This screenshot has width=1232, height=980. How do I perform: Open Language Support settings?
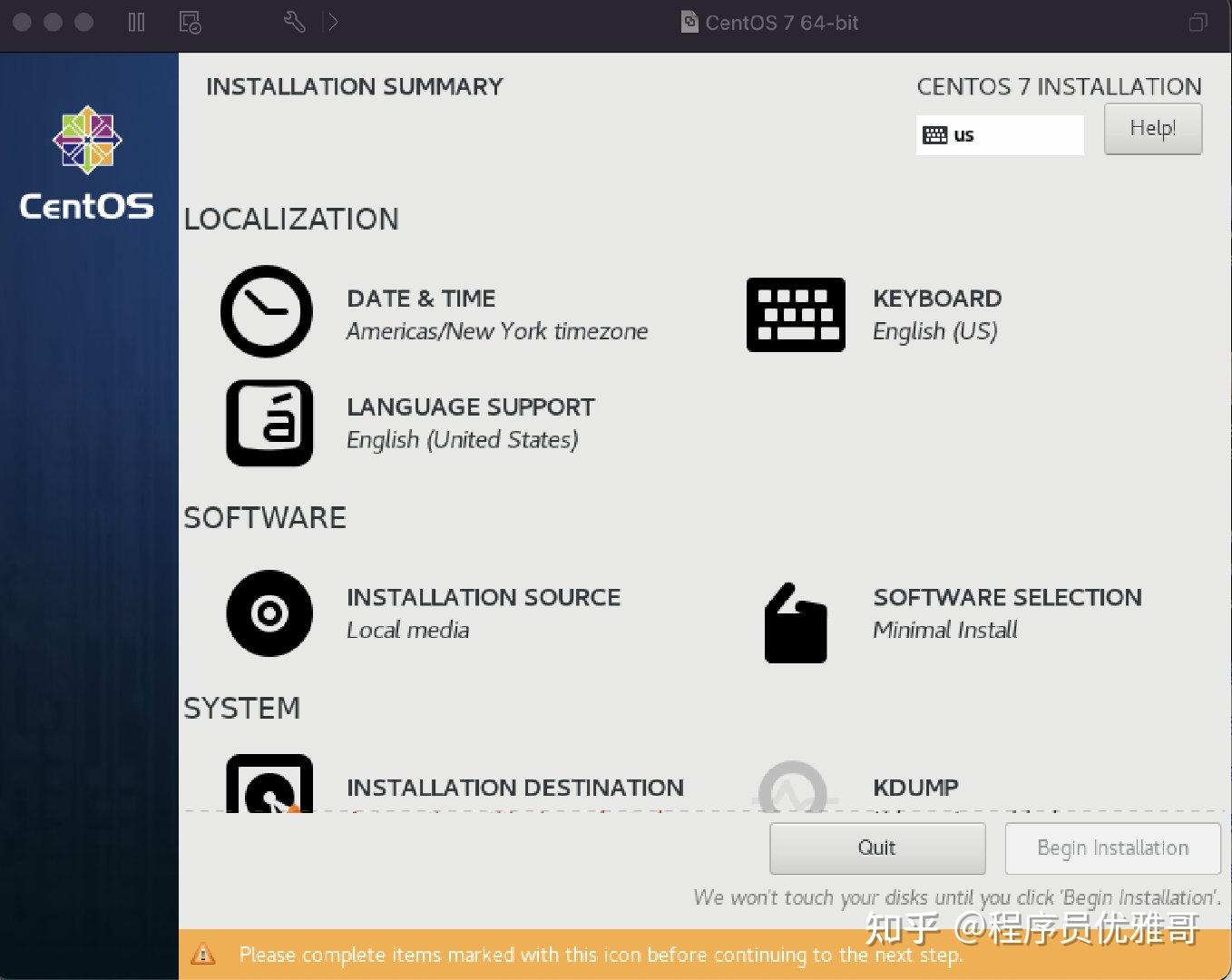(x=269, y=423)
